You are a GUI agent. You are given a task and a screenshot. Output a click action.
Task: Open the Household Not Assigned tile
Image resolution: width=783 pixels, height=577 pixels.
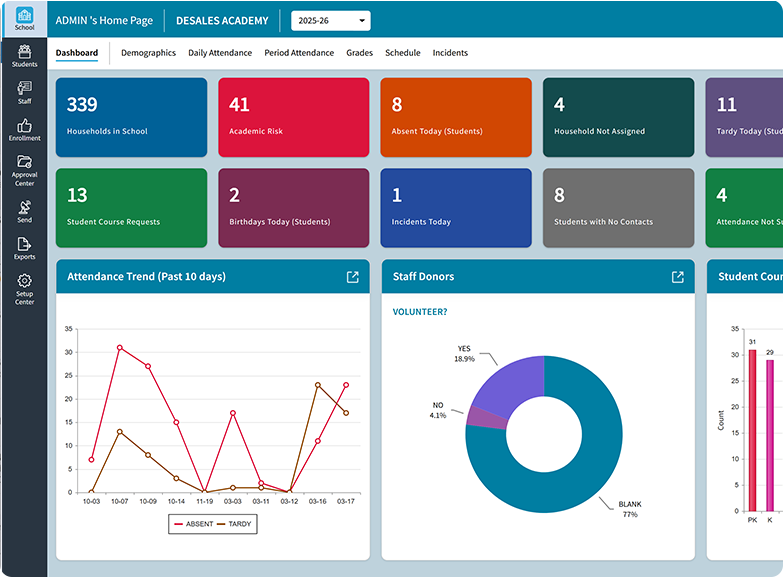coord(618,117)
